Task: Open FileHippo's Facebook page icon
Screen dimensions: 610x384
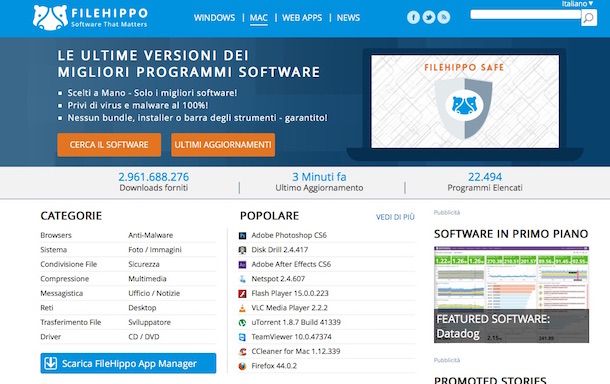Action: pos(413,17)
